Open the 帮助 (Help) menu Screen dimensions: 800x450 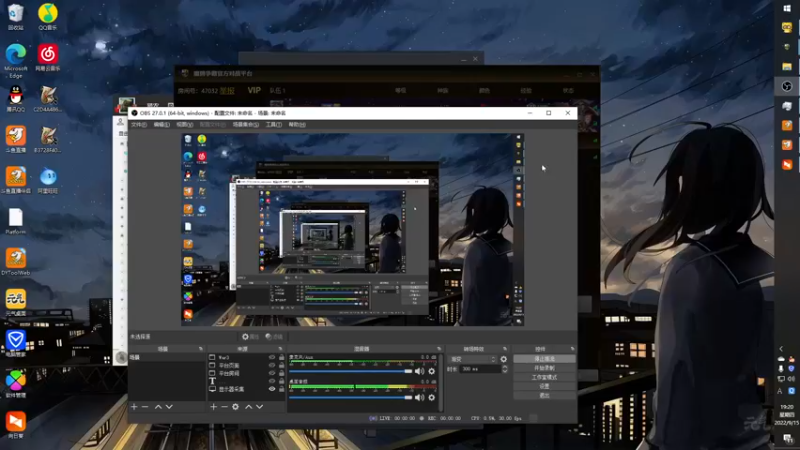[297, 124]
